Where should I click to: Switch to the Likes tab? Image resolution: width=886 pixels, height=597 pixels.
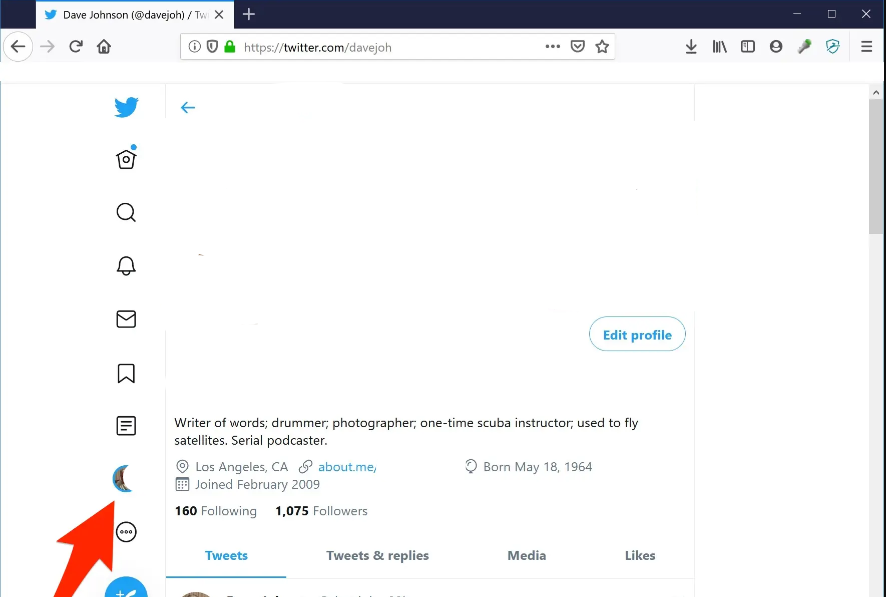tap(640, 556)
